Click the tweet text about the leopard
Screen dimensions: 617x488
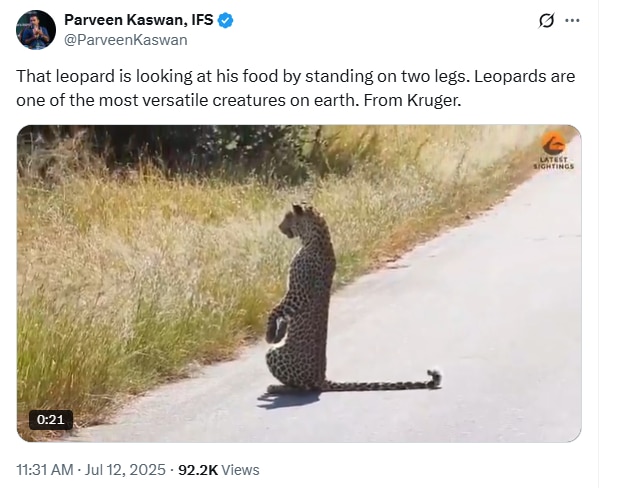coord(296,88)
